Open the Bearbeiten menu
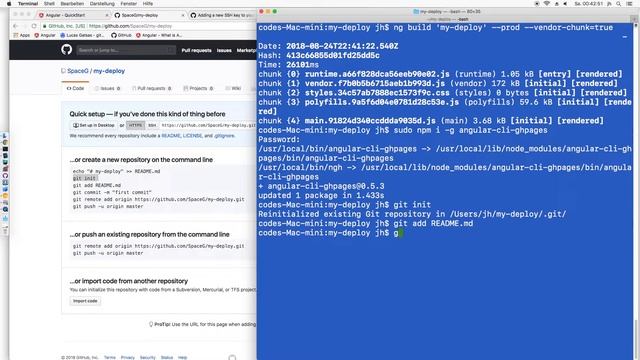Viewport: 640px width, 360px height. point(72,3)
